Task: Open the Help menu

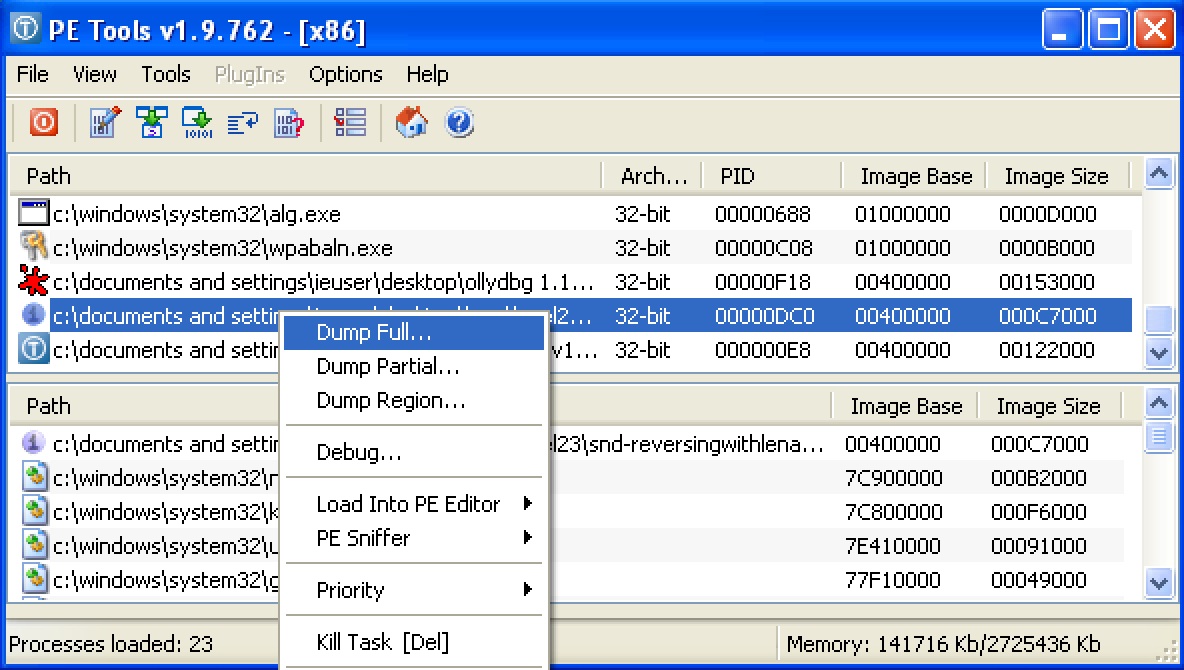Action: (x=427, y=74)
